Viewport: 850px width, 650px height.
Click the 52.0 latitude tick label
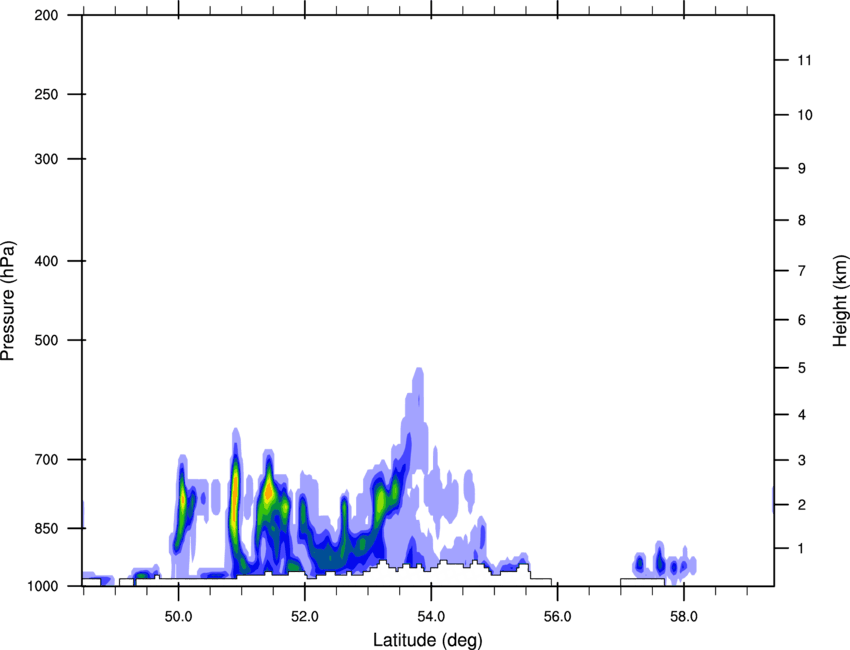click(x=305, y=616)
